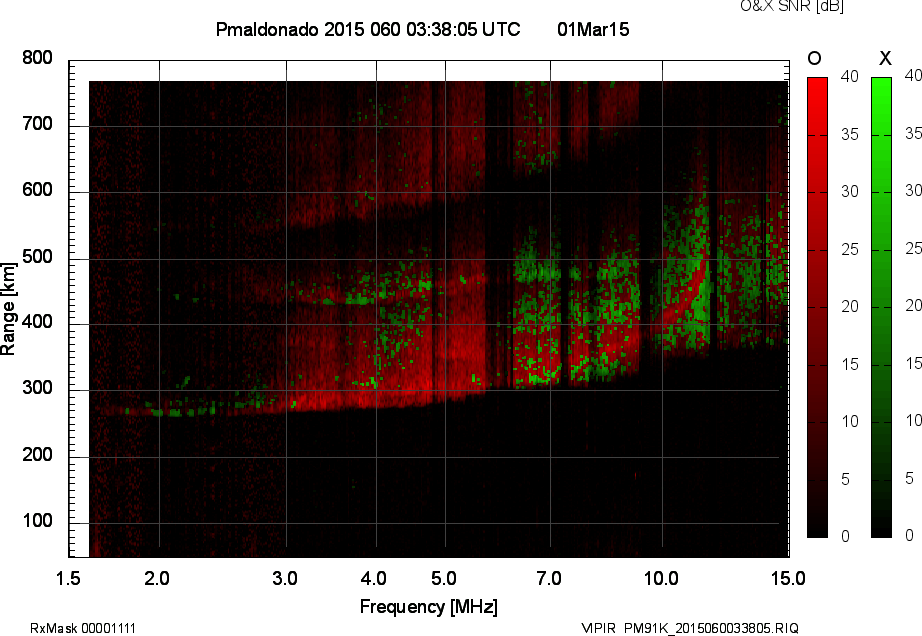Click the frequency tick label 7.0

[x=549, y=578]
